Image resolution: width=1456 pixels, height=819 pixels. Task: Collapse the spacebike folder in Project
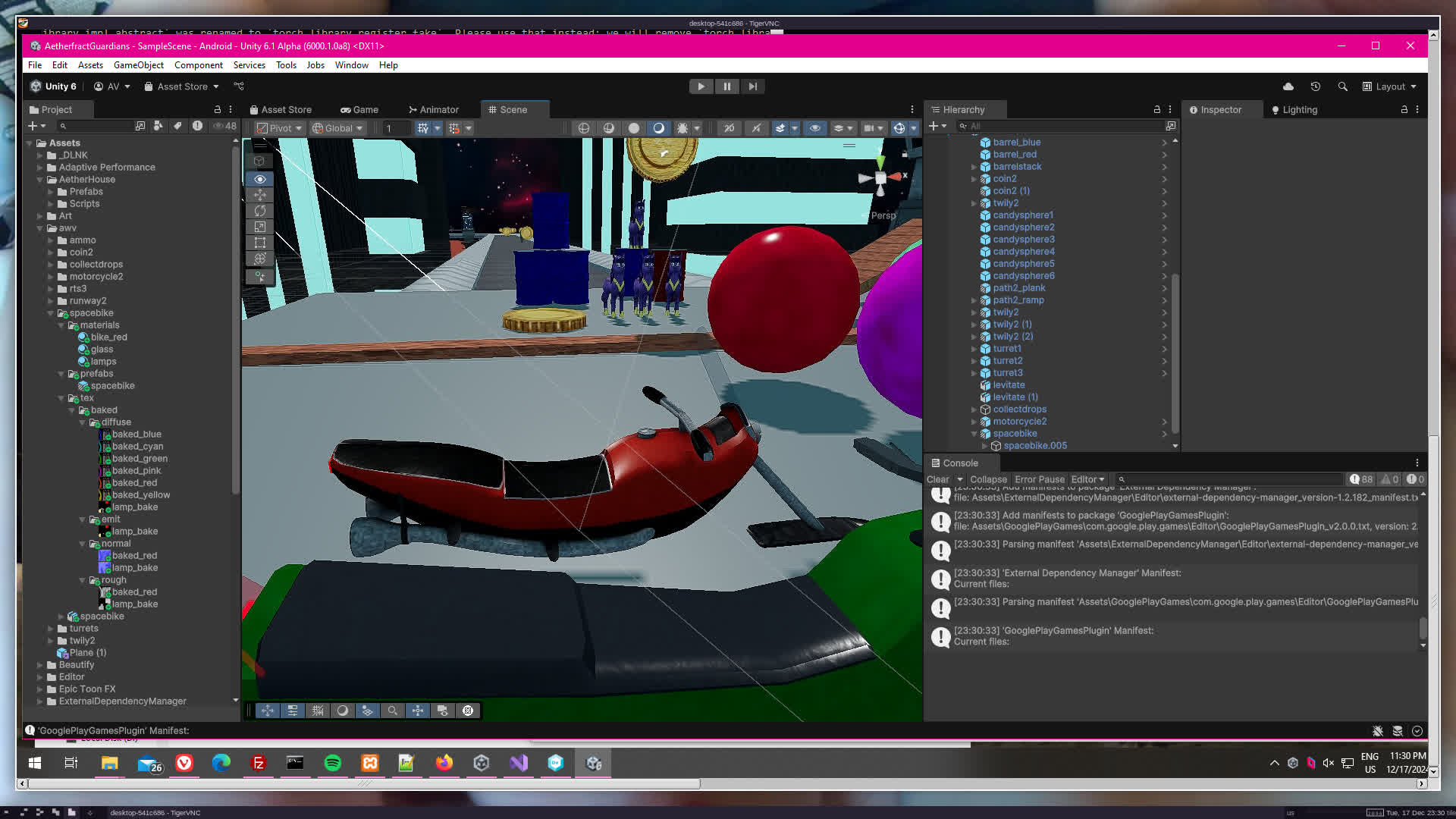pos(51,313)
